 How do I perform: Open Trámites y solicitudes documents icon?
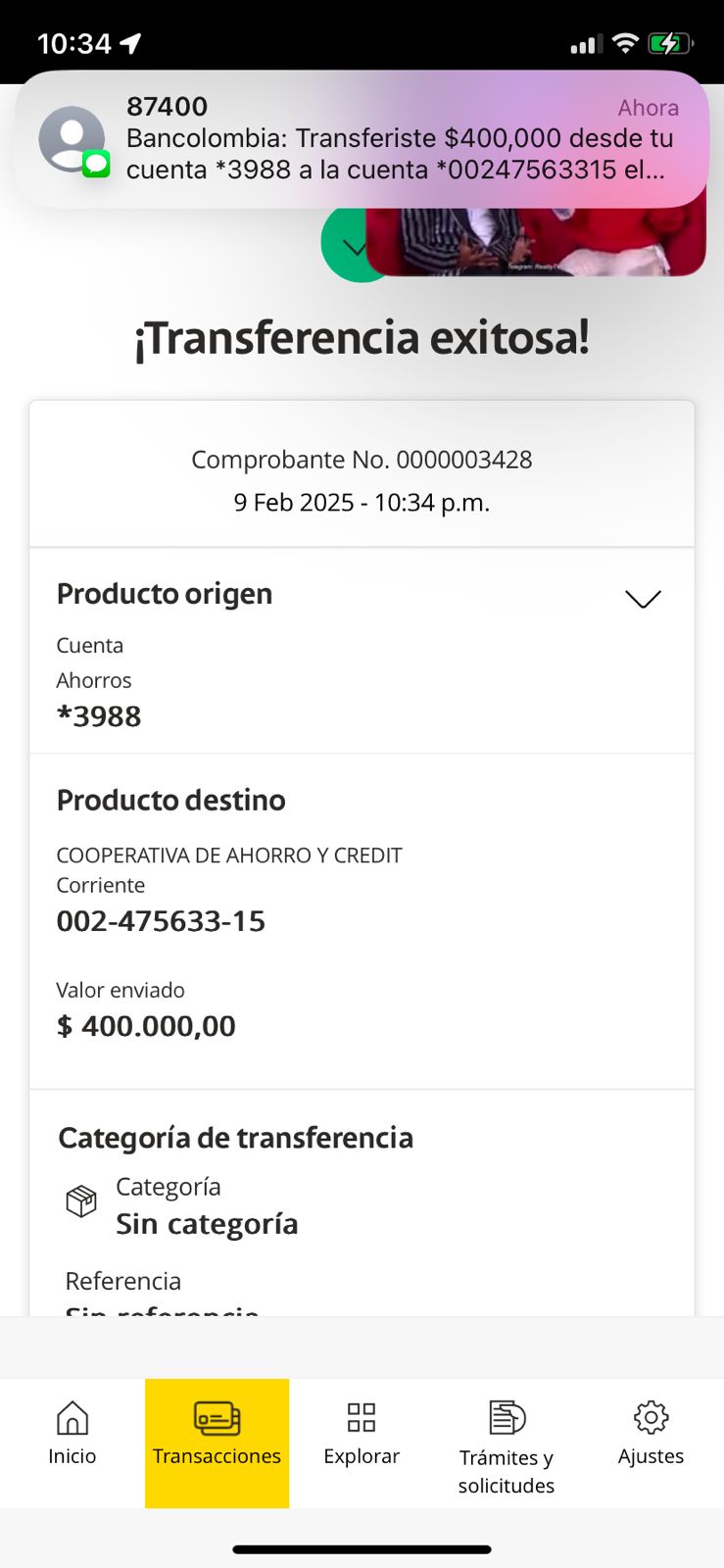click(x=507, y=1417)
